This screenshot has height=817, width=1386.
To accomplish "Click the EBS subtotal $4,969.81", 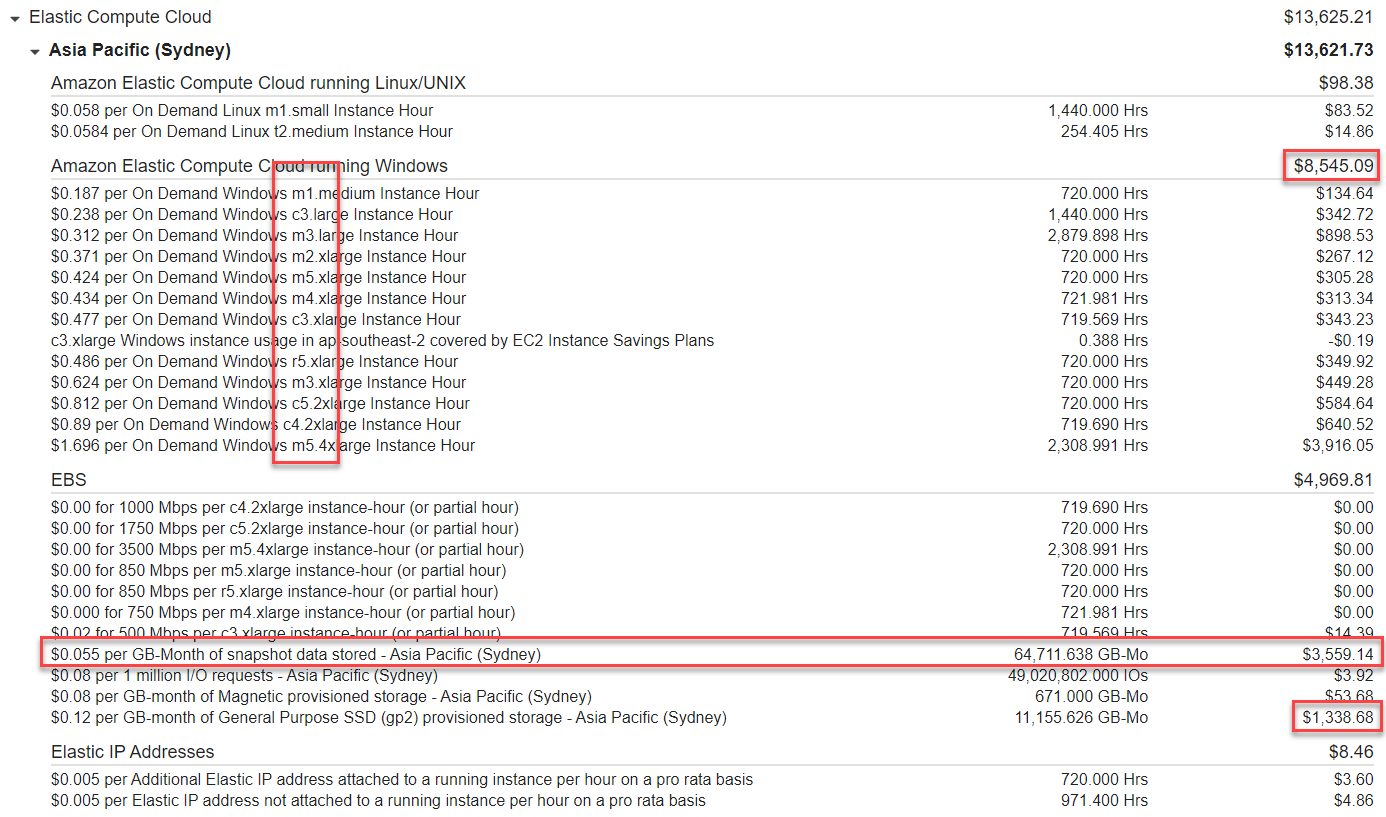I will [x=1333, y=481].
